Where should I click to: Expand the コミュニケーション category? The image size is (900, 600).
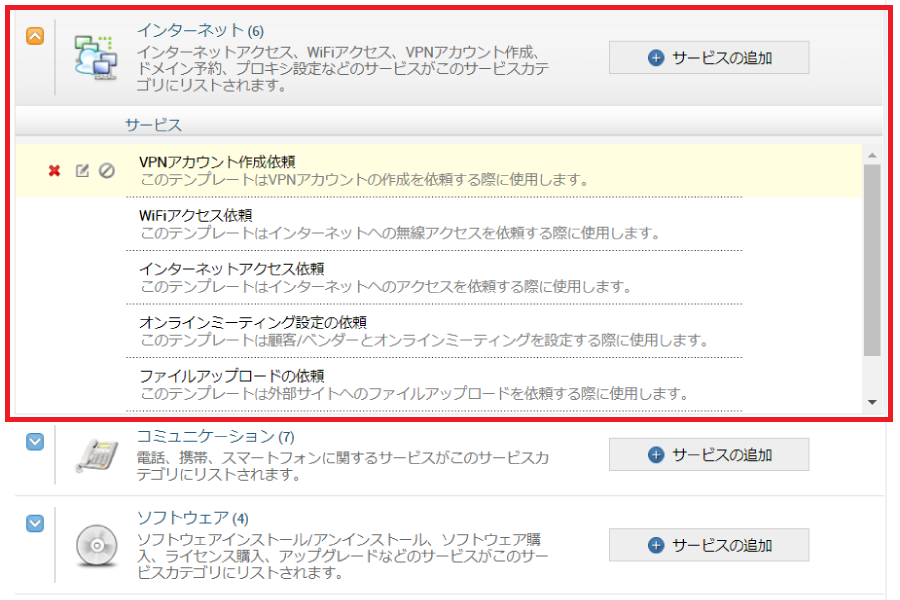35,442
